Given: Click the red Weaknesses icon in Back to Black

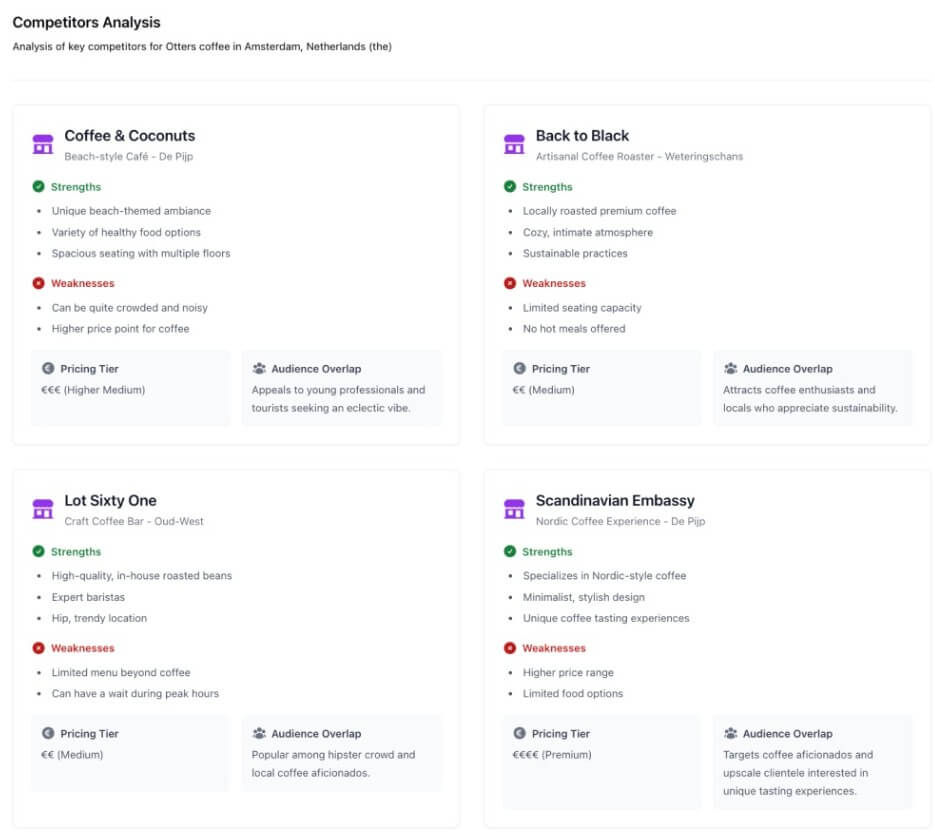Looking at the screenshot, I should pos(510,283).
